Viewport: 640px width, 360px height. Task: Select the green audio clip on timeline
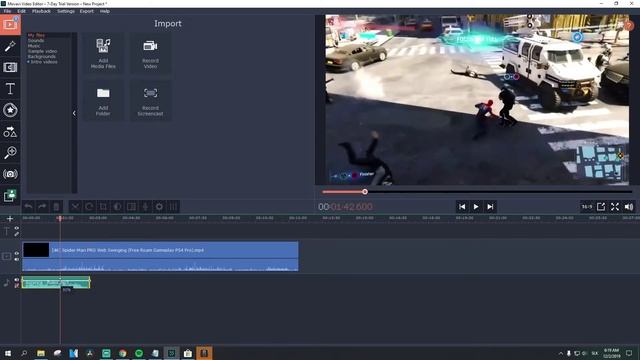coord(56,282)
